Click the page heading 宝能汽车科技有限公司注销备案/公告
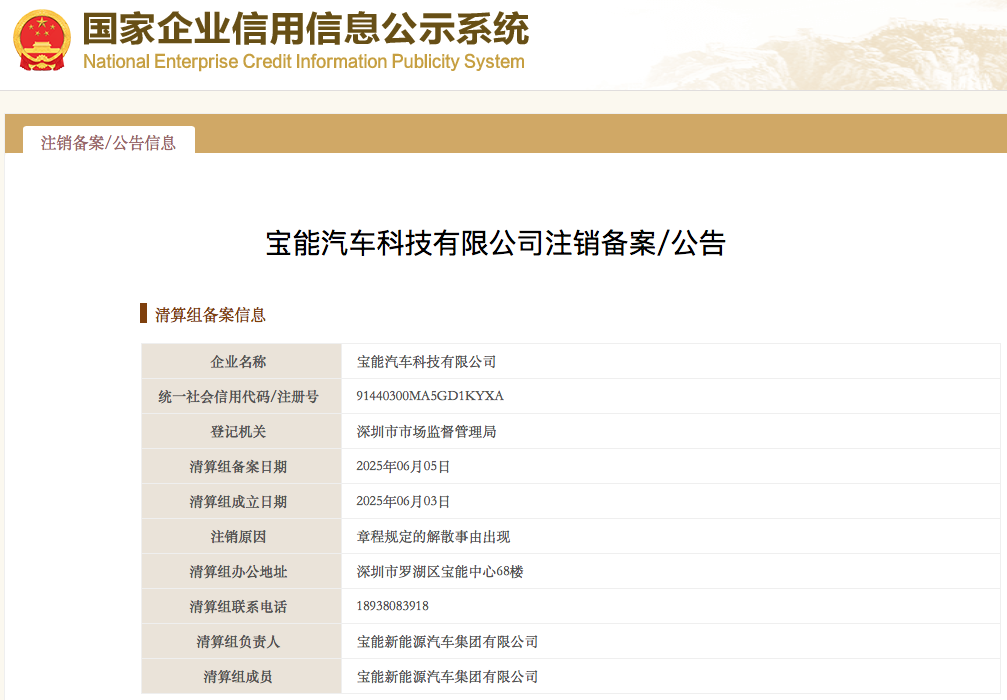Viewport: 1007px width, 700px height. click(x=496, y=243)
